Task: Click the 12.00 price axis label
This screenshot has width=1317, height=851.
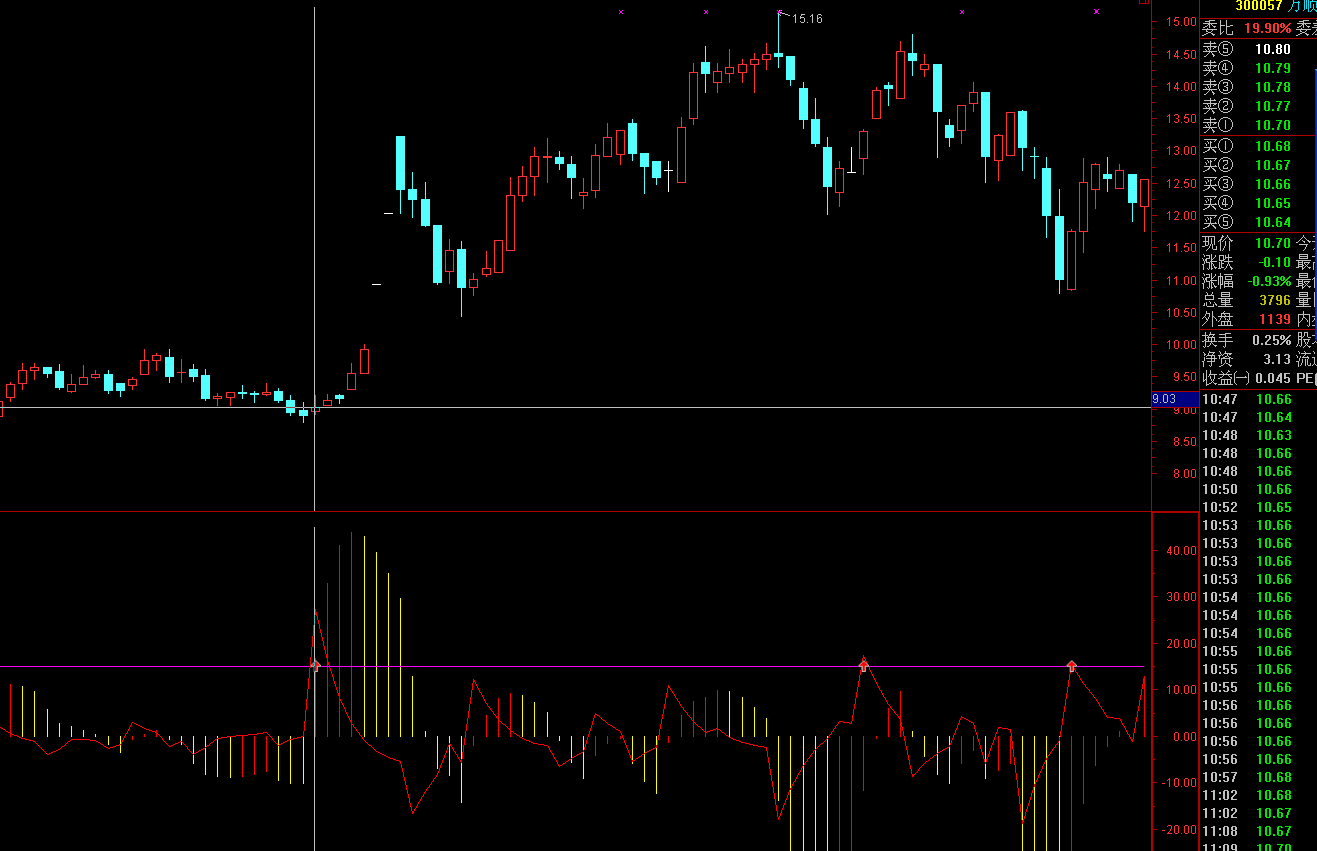Action: (x=1182, y=215)
